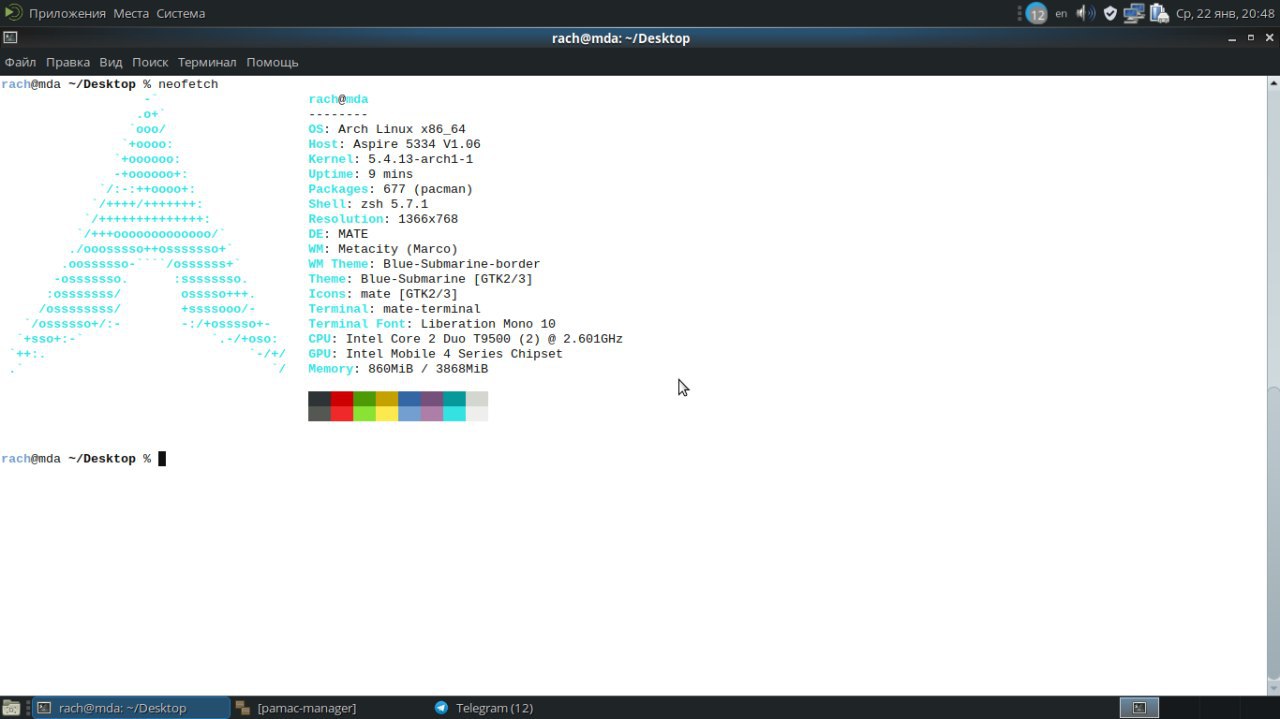Click the 'Theme: Blue-Submarine [GTK2/3]' line
The width and height of the screenshot is (1280, 719).
click(421, 279)
